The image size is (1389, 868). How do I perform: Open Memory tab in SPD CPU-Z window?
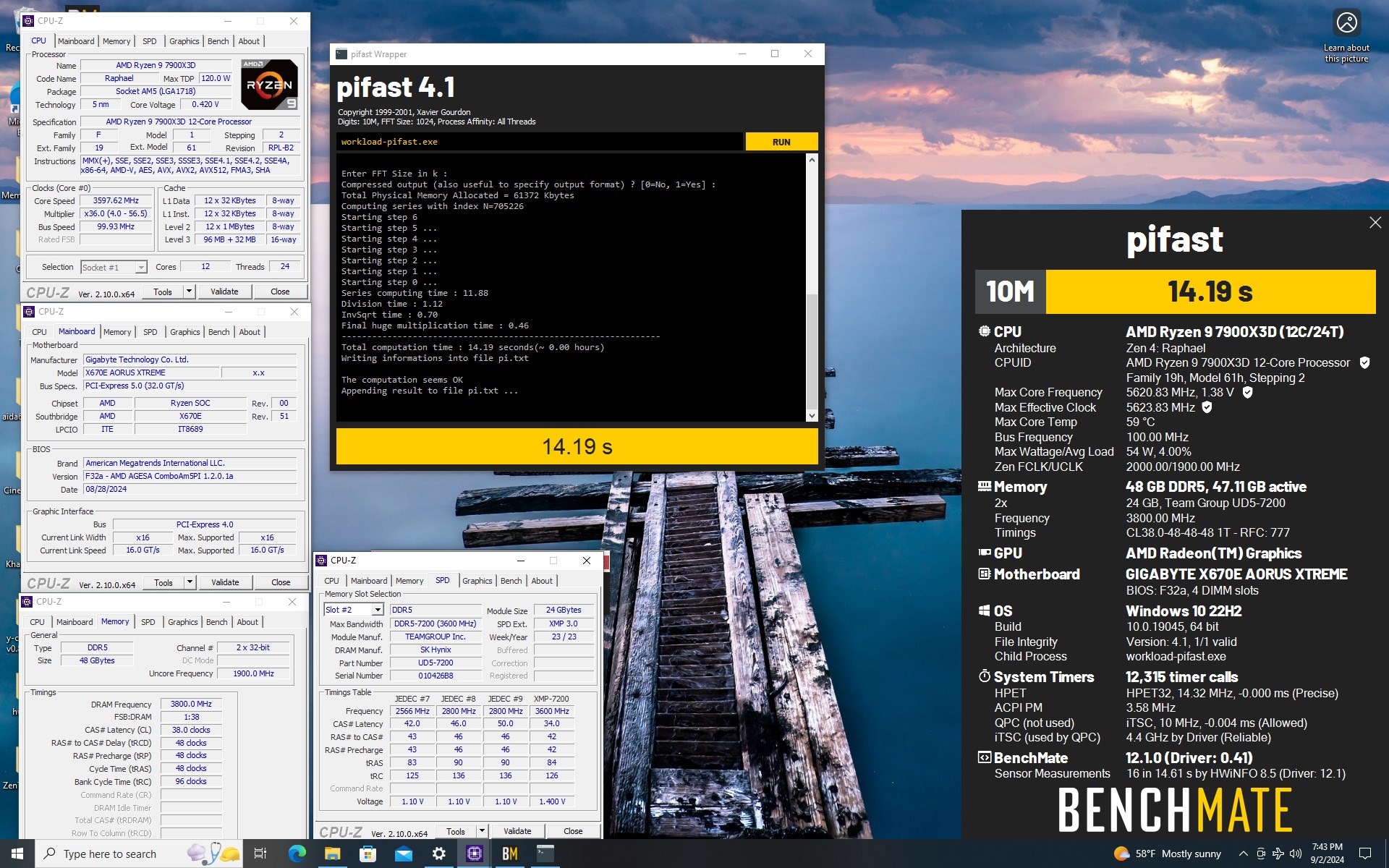(409, 581)
